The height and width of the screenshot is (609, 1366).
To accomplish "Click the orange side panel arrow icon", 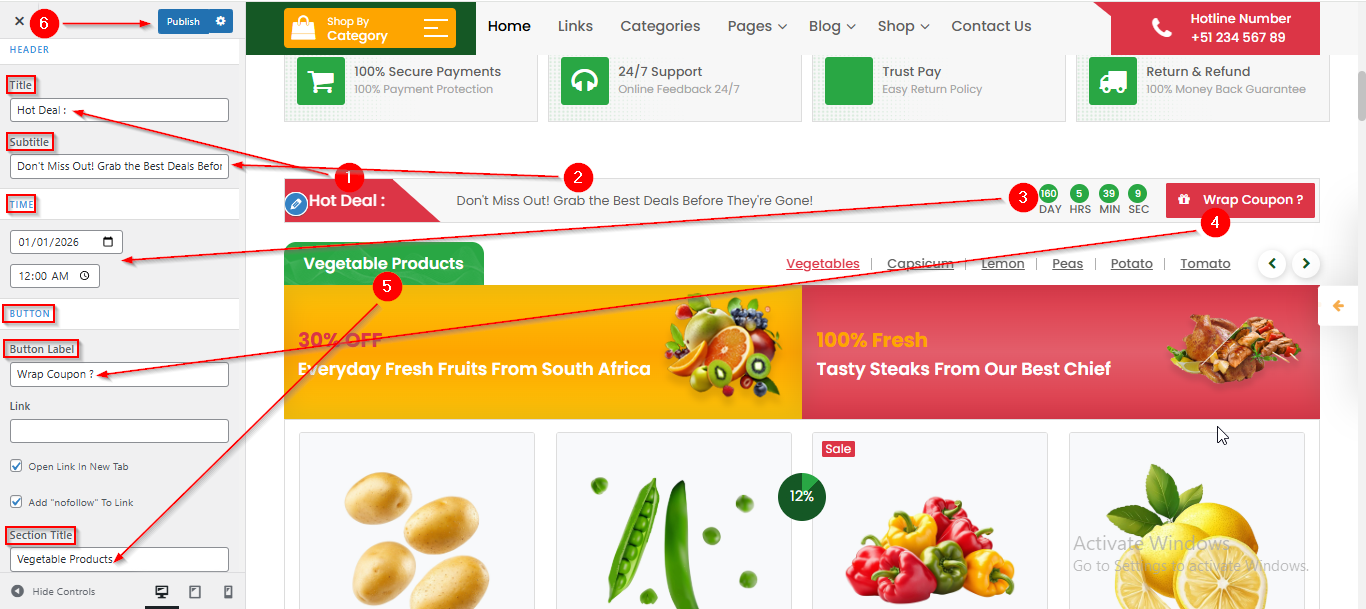I will click(x=1338, y=306).
